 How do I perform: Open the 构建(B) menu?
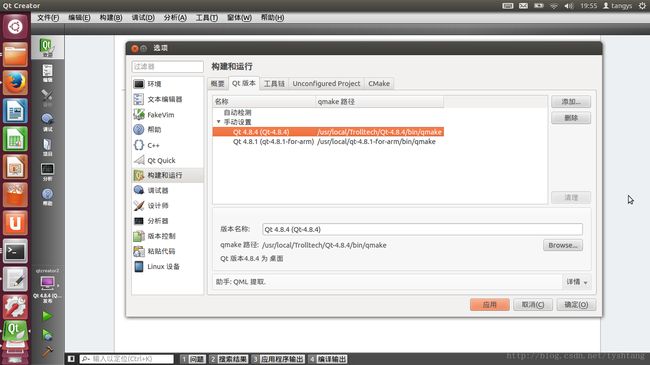click(111, 18)
